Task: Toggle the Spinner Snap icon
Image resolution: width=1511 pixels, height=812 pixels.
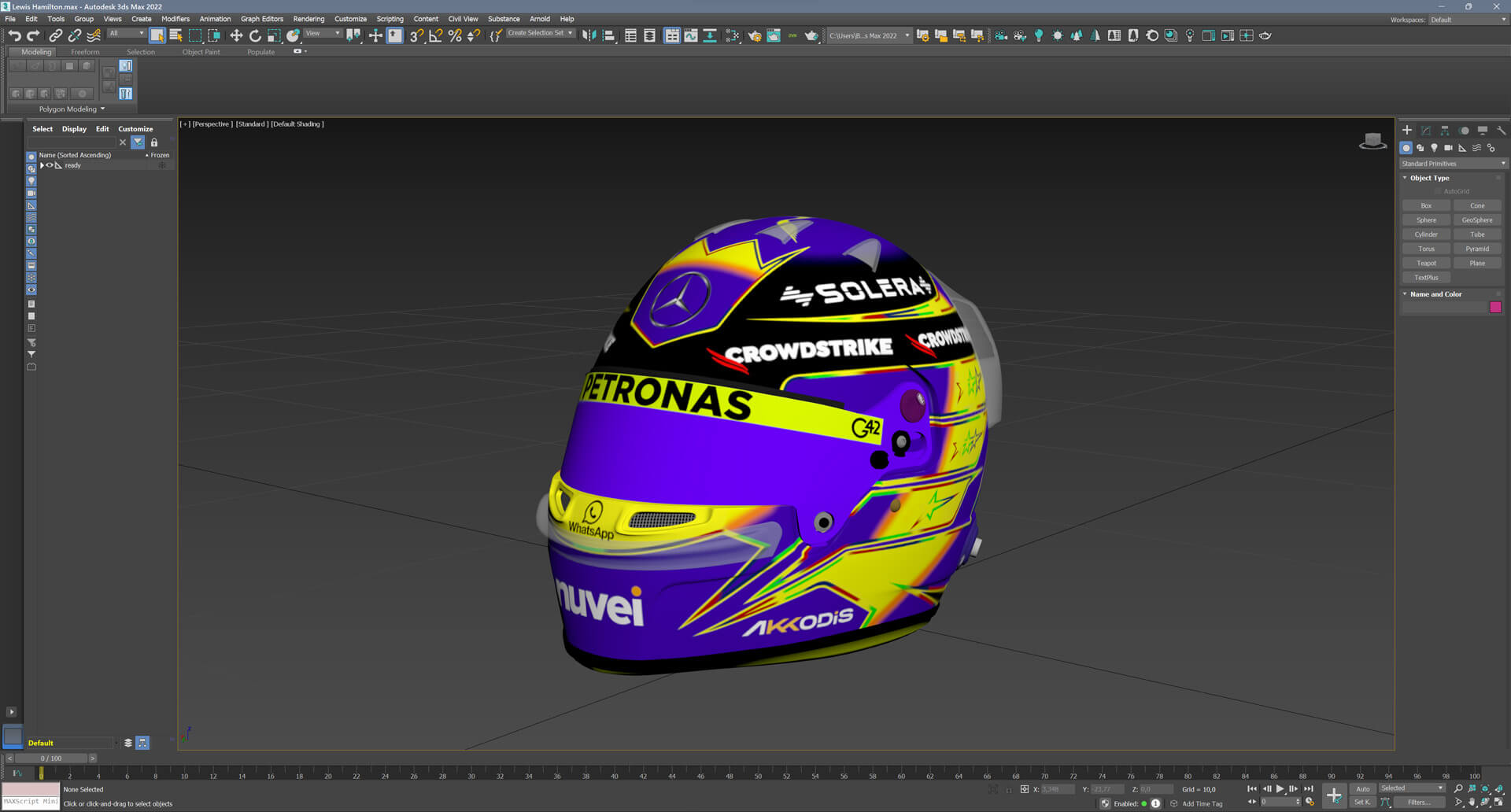Action: coord(474,35)
